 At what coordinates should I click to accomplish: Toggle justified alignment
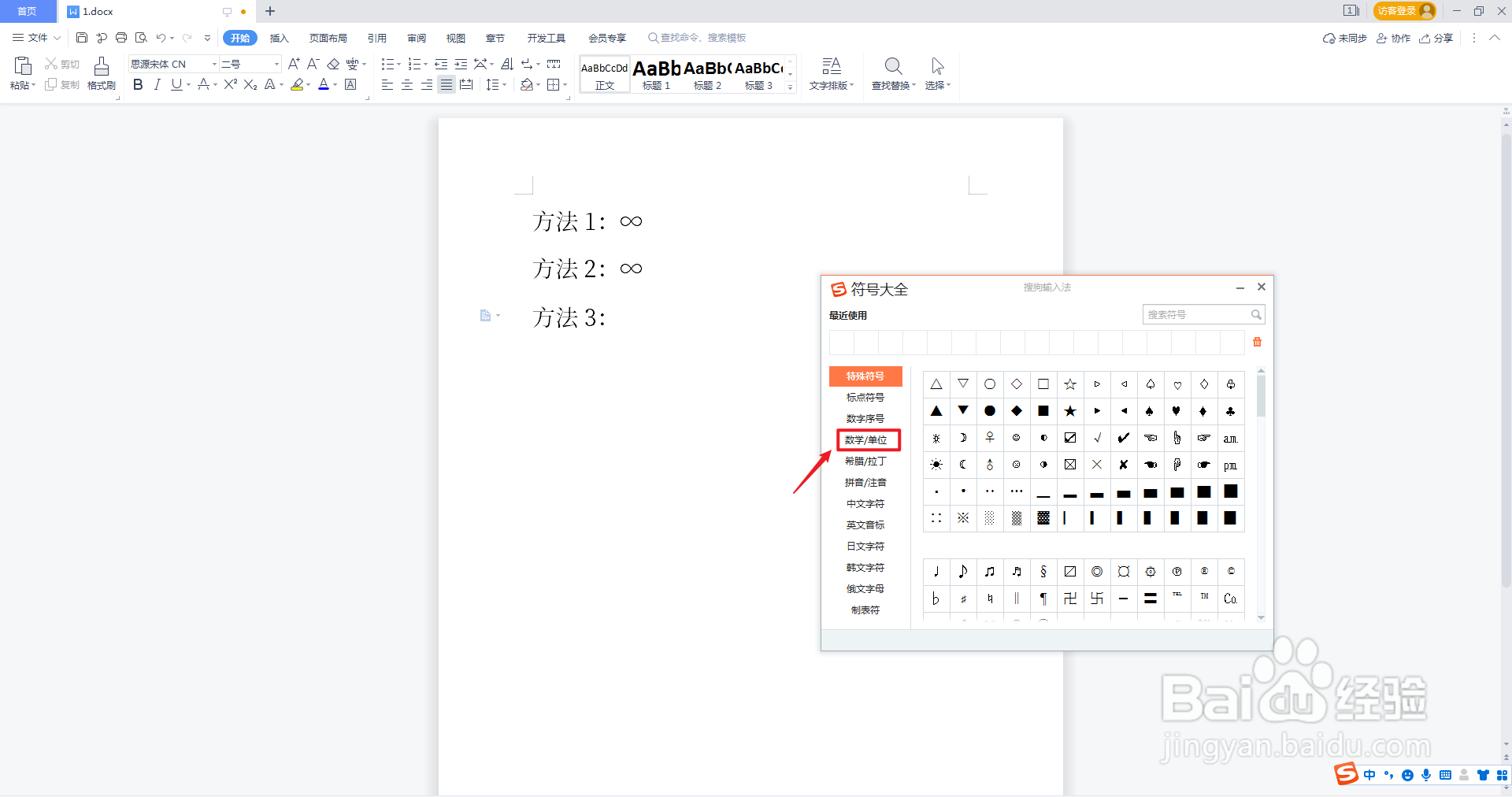coord(447,84)
